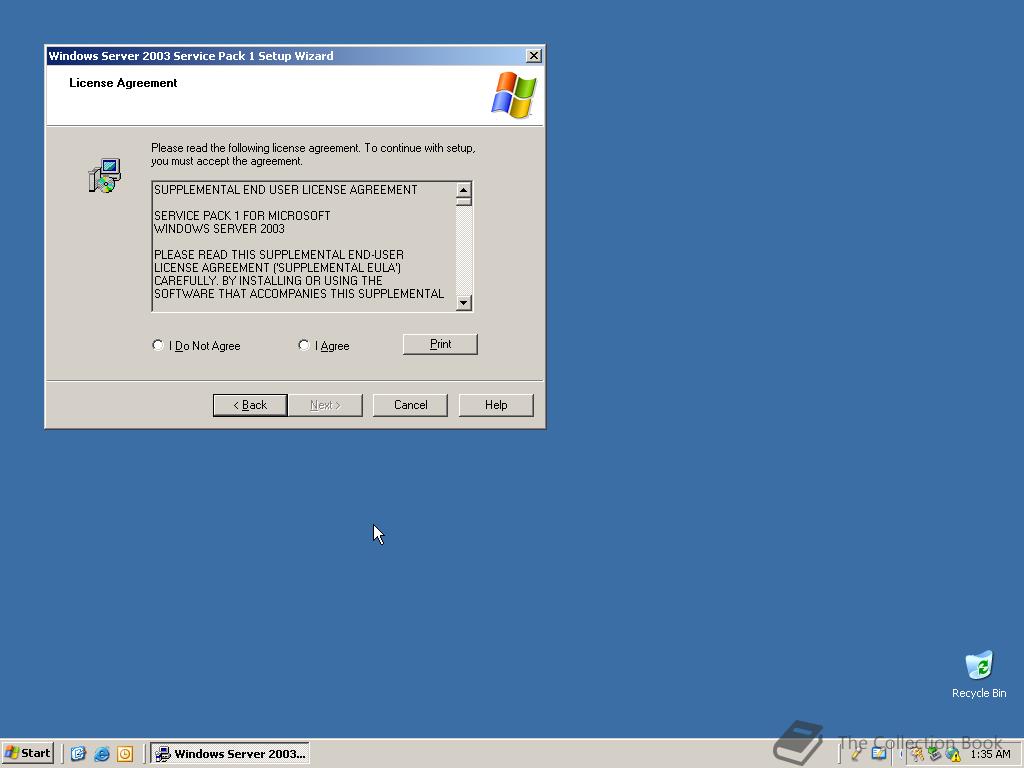
Task: Click the "SERVICE PACK 1 FOR MICROSOFT" line
Action: click(x=242, y=216)
